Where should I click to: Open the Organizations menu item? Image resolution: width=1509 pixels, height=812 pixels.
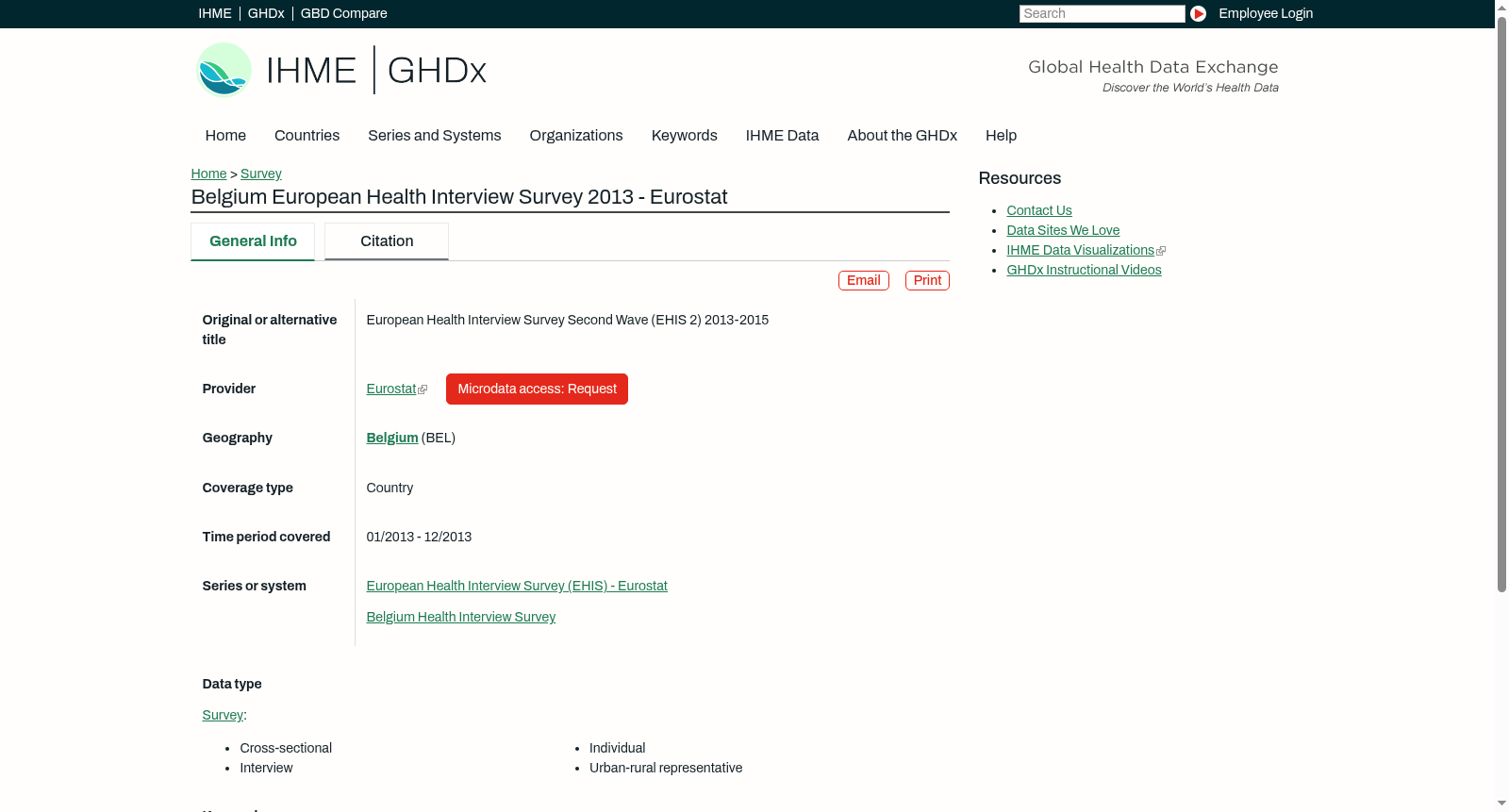tap(576, 135)
